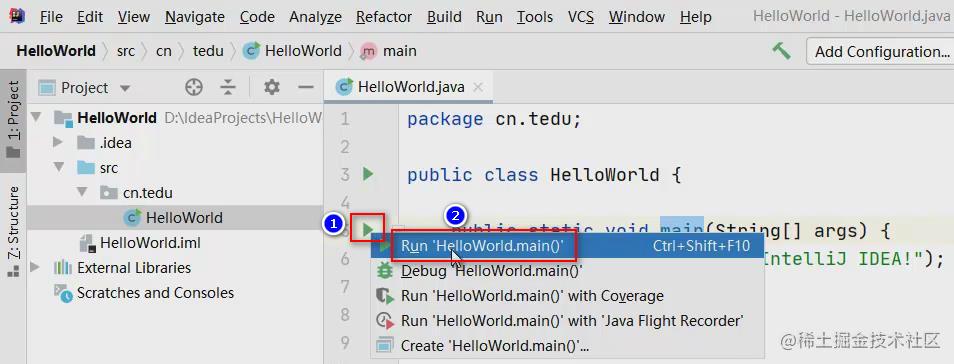Click the HelloWorld class breadcrumb
Screen dimensions: 954x364
coord(292,51)
